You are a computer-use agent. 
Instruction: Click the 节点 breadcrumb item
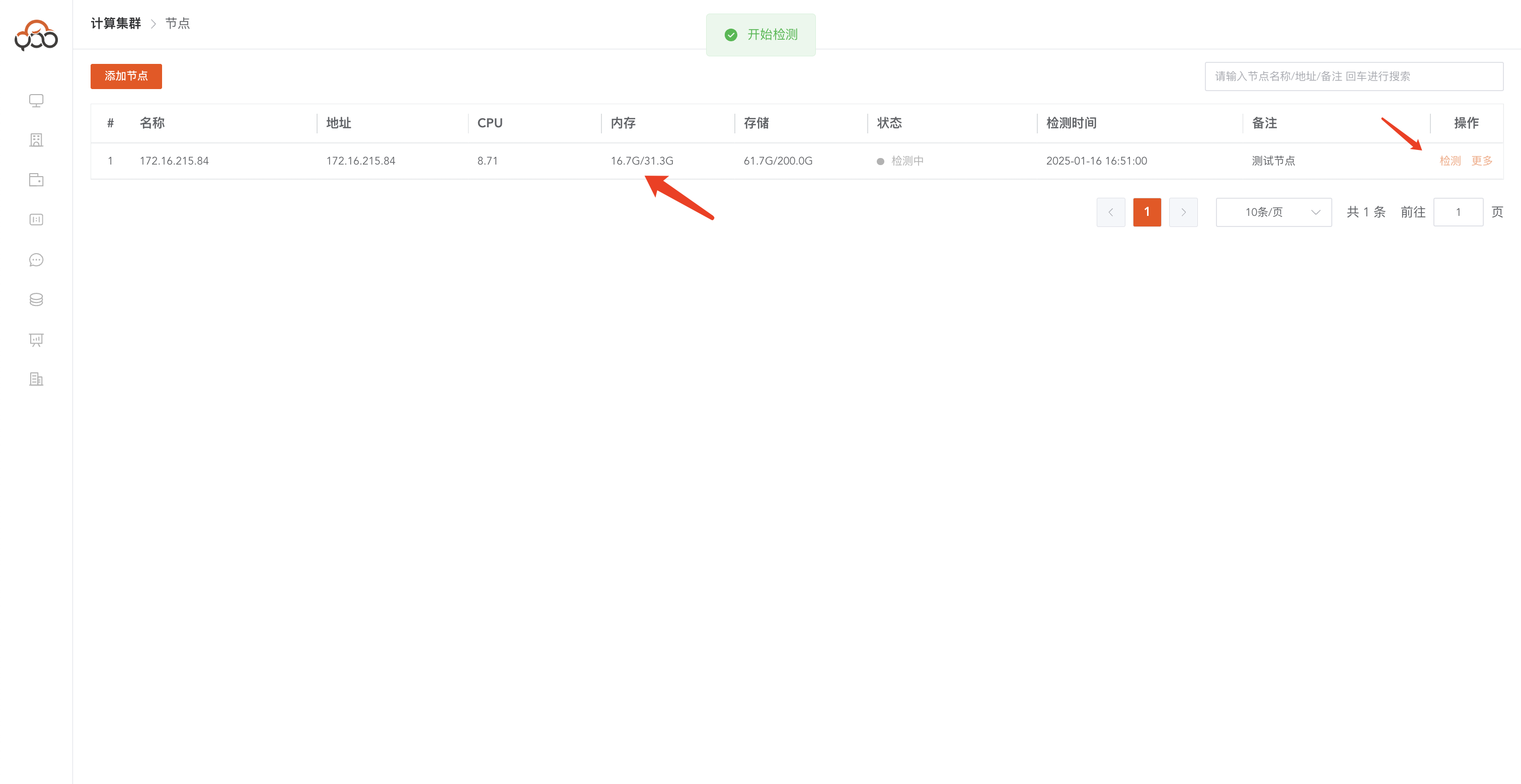click(177, 24)
